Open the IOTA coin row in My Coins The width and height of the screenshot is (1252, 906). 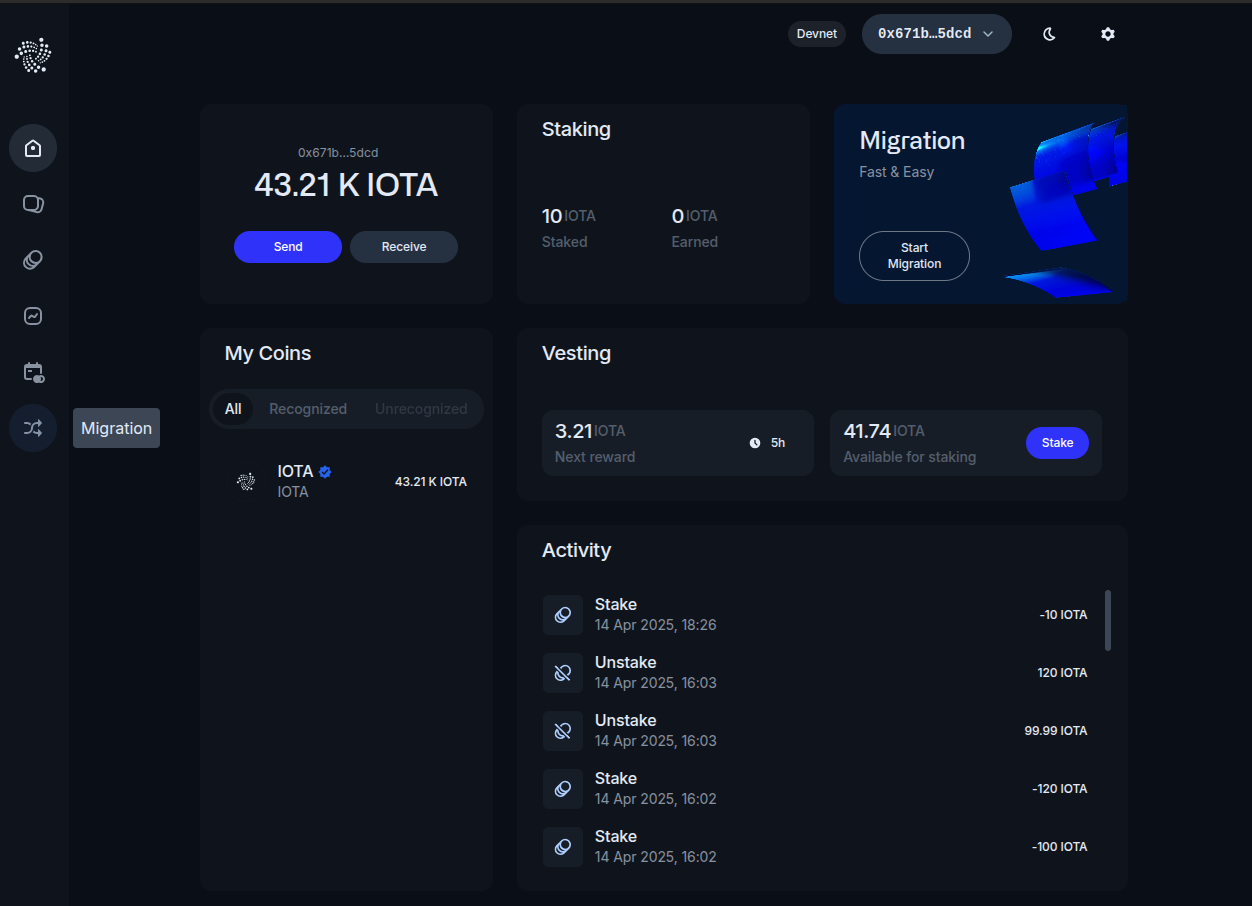point(346,481)
